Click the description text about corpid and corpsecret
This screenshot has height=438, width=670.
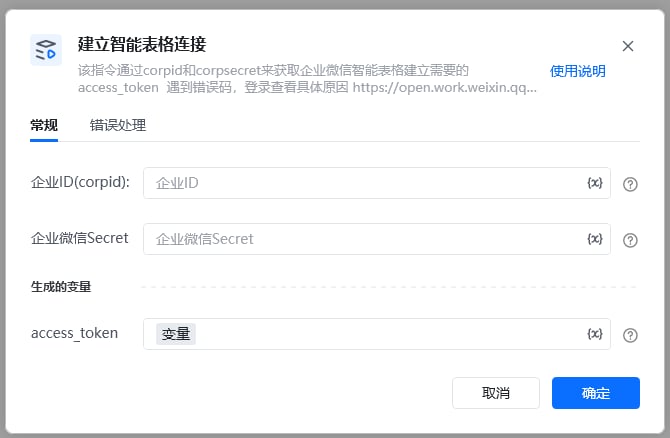[307, 79]
